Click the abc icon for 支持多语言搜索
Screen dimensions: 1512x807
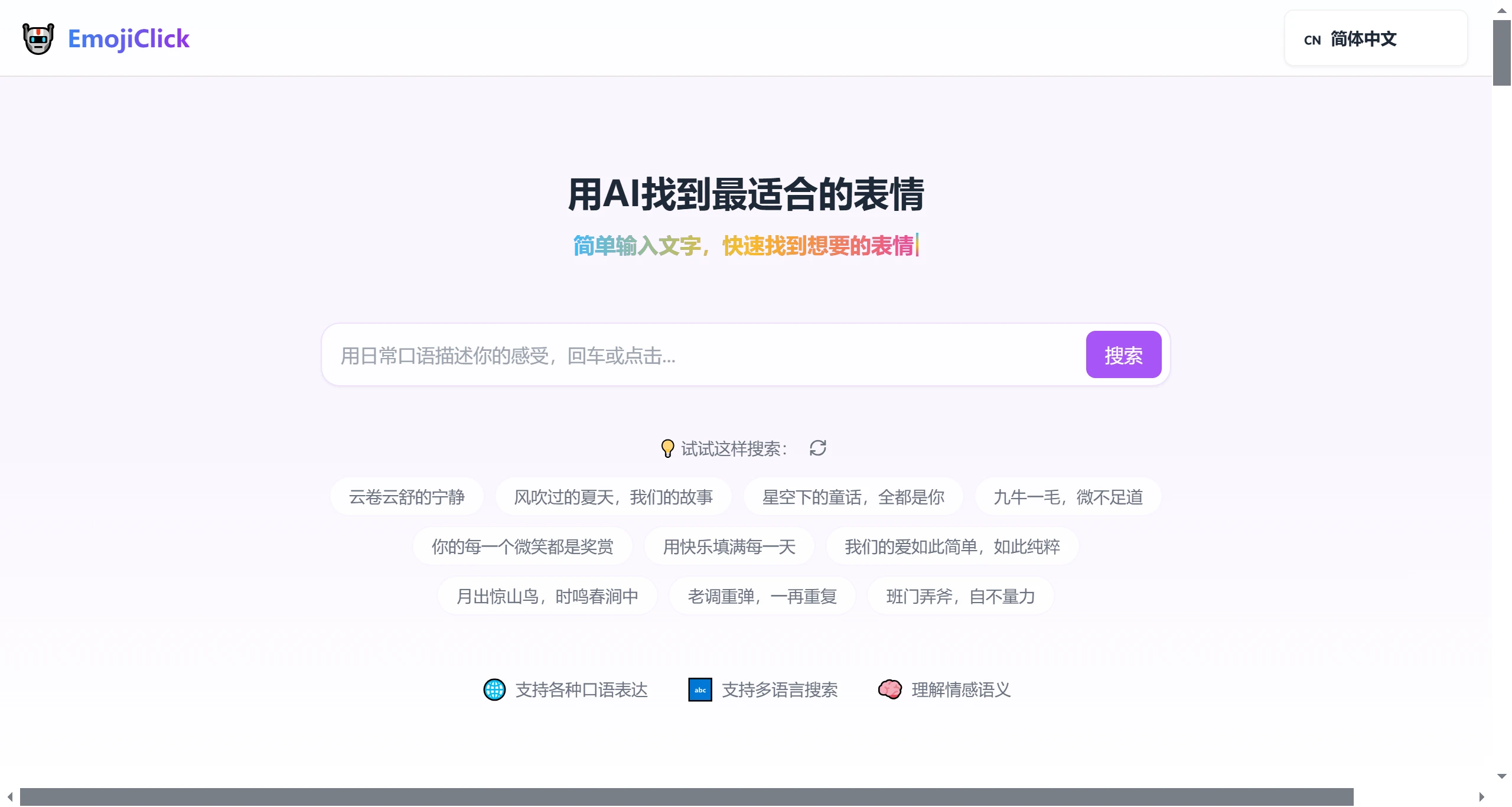(699, 689)
